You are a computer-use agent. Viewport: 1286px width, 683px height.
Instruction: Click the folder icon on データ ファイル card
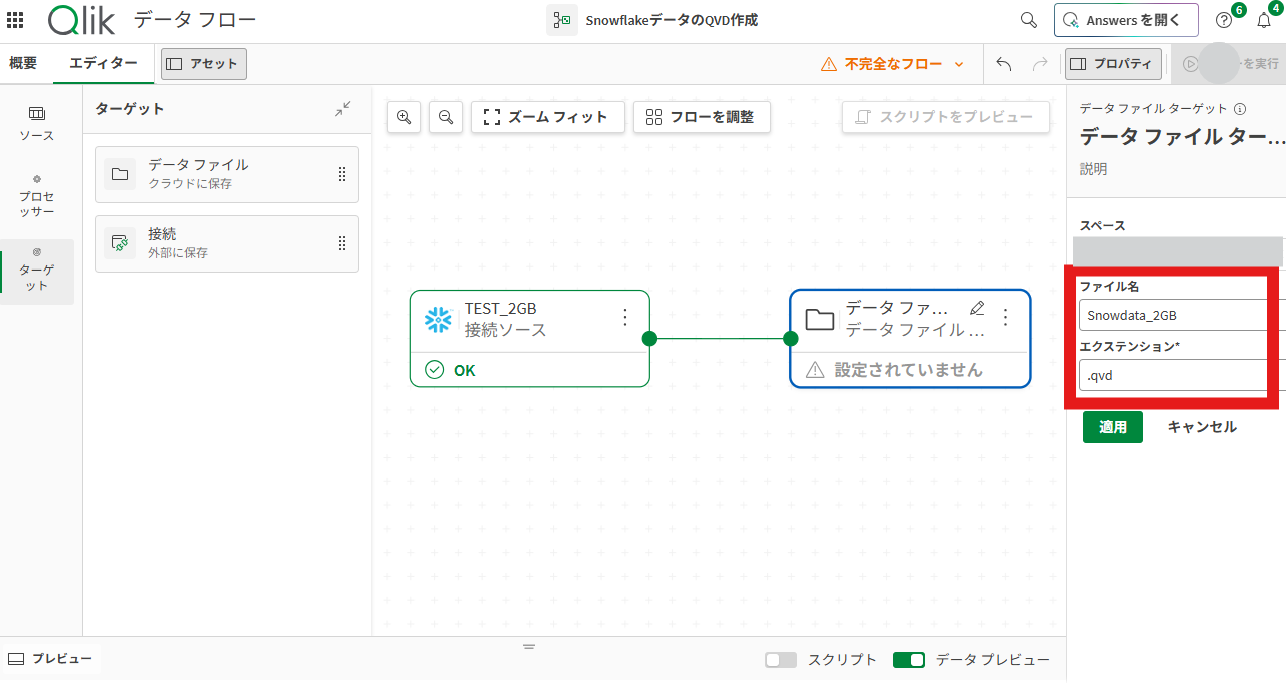(120, 174)
